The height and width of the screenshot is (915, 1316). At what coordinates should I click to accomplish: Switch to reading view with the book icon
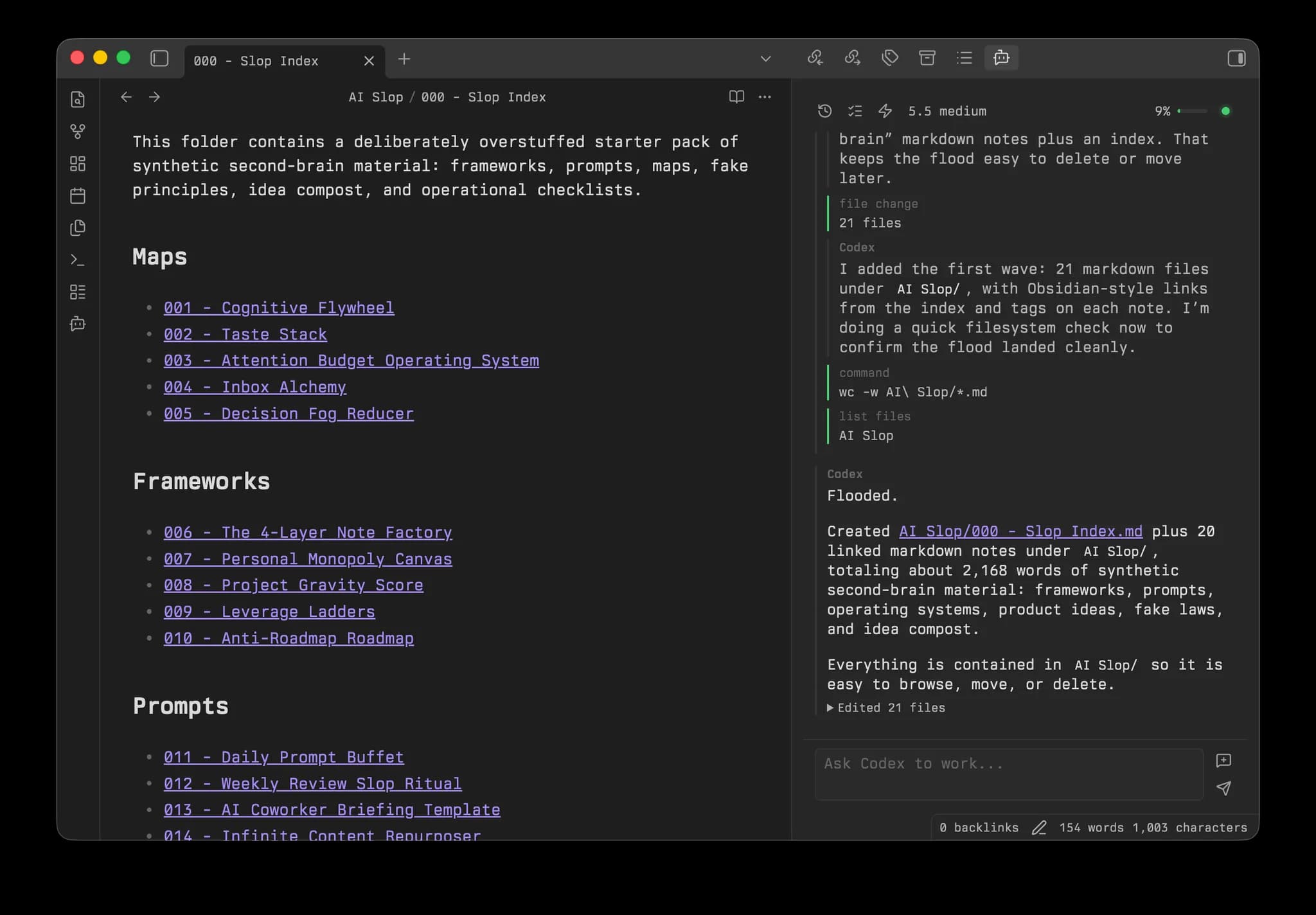coord(736,97)
